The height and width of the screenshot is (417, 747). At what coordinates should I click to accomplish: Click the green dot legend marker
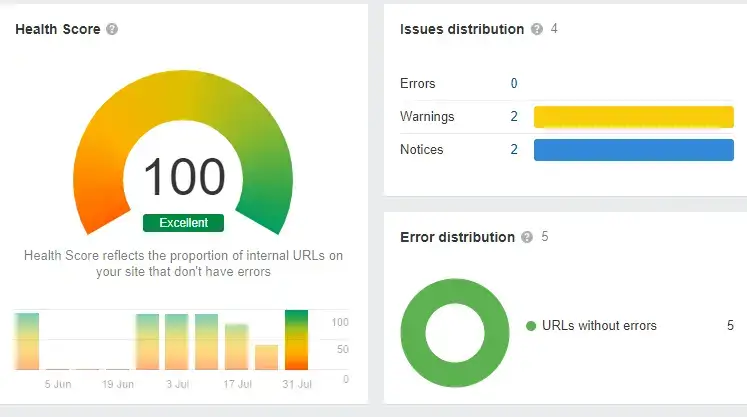pos(531,326)
